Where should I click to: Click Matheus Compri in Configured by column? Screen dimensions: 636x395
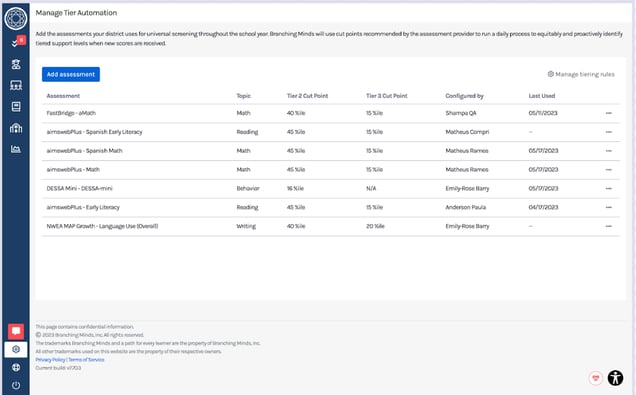[467, 132]
